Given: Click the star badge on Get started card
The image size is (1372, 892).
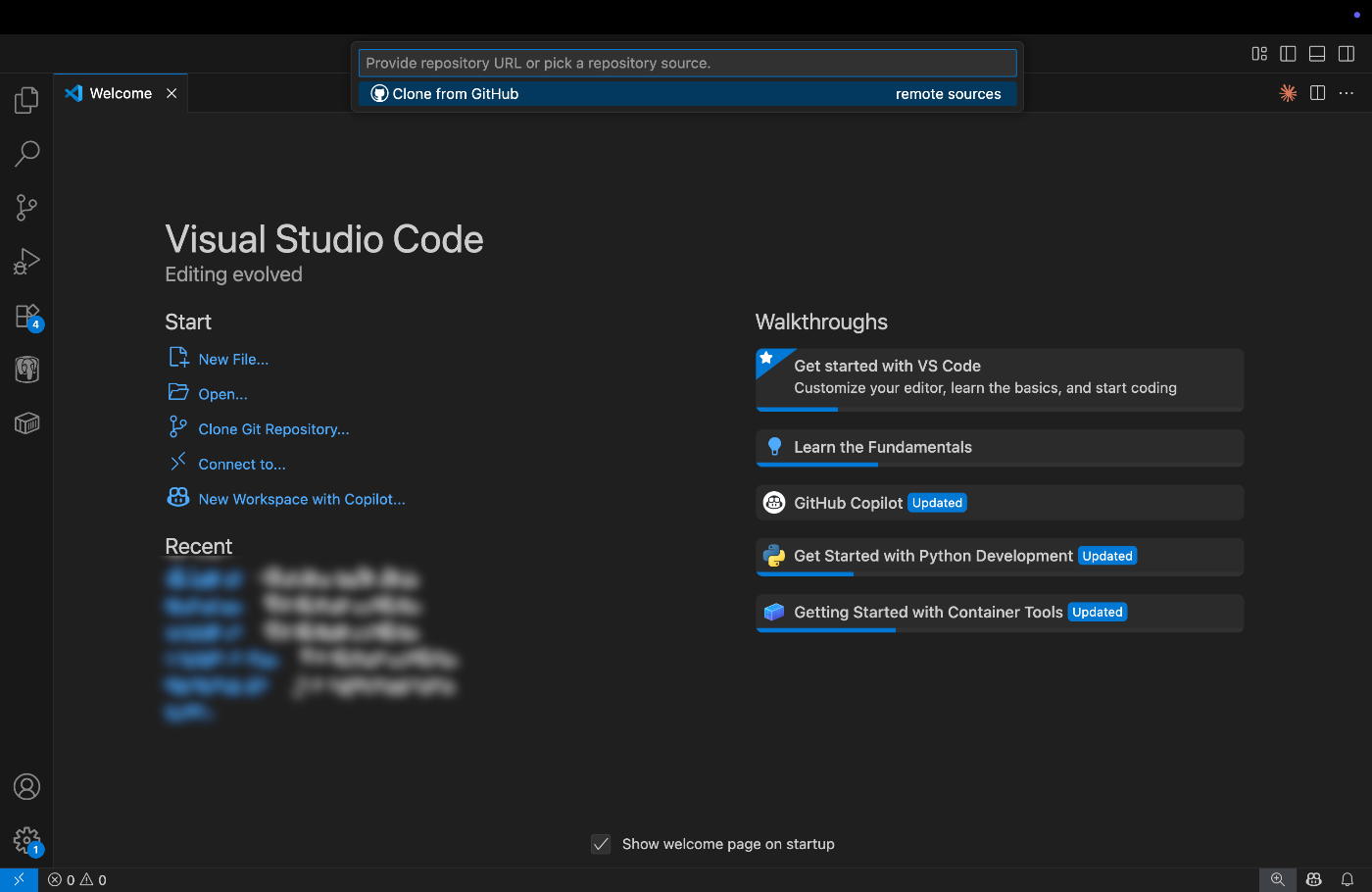Looking at the screenshot, I should pos(767,359).
